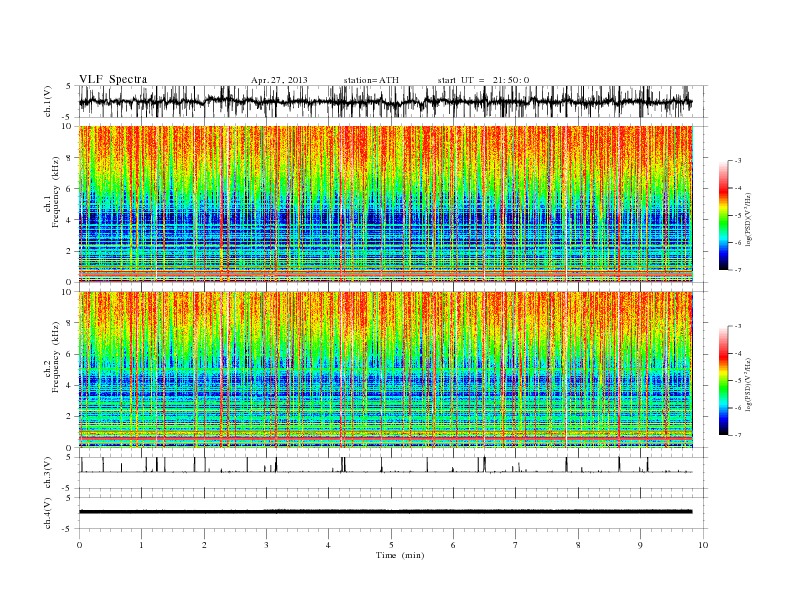Click the "10" kHz tick of ch.2 spectrogram
Screen dimensions: 792x612
(x=67, y=291)
